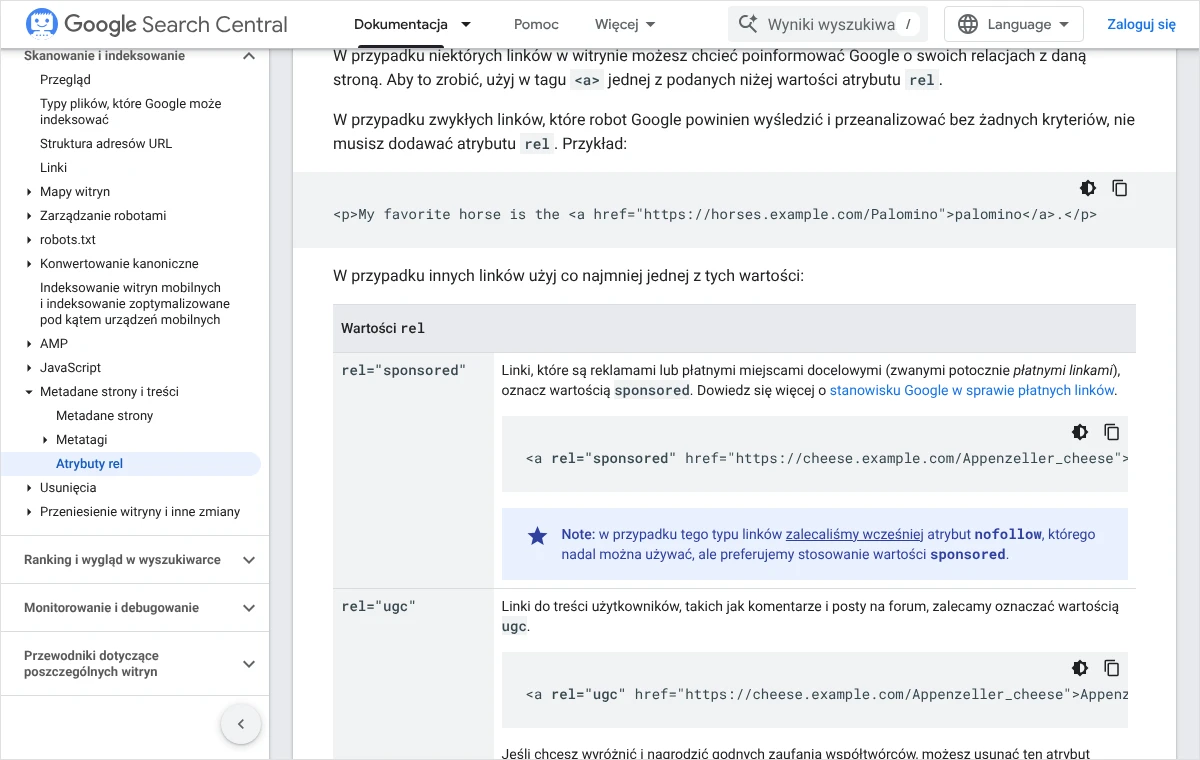Expand the Zarządzanie robotami tree arrow

click(x=29, y=216)
